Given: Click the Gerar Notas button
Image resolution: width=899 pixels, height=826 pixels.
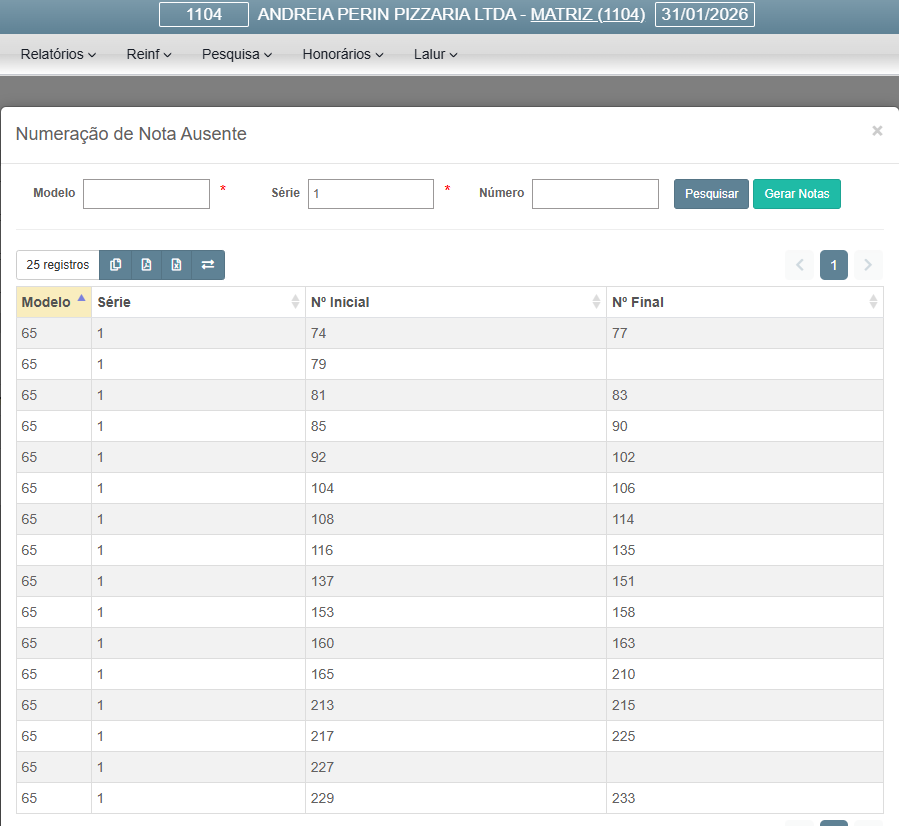Looking at the screenshot, I should coord(796,194).
